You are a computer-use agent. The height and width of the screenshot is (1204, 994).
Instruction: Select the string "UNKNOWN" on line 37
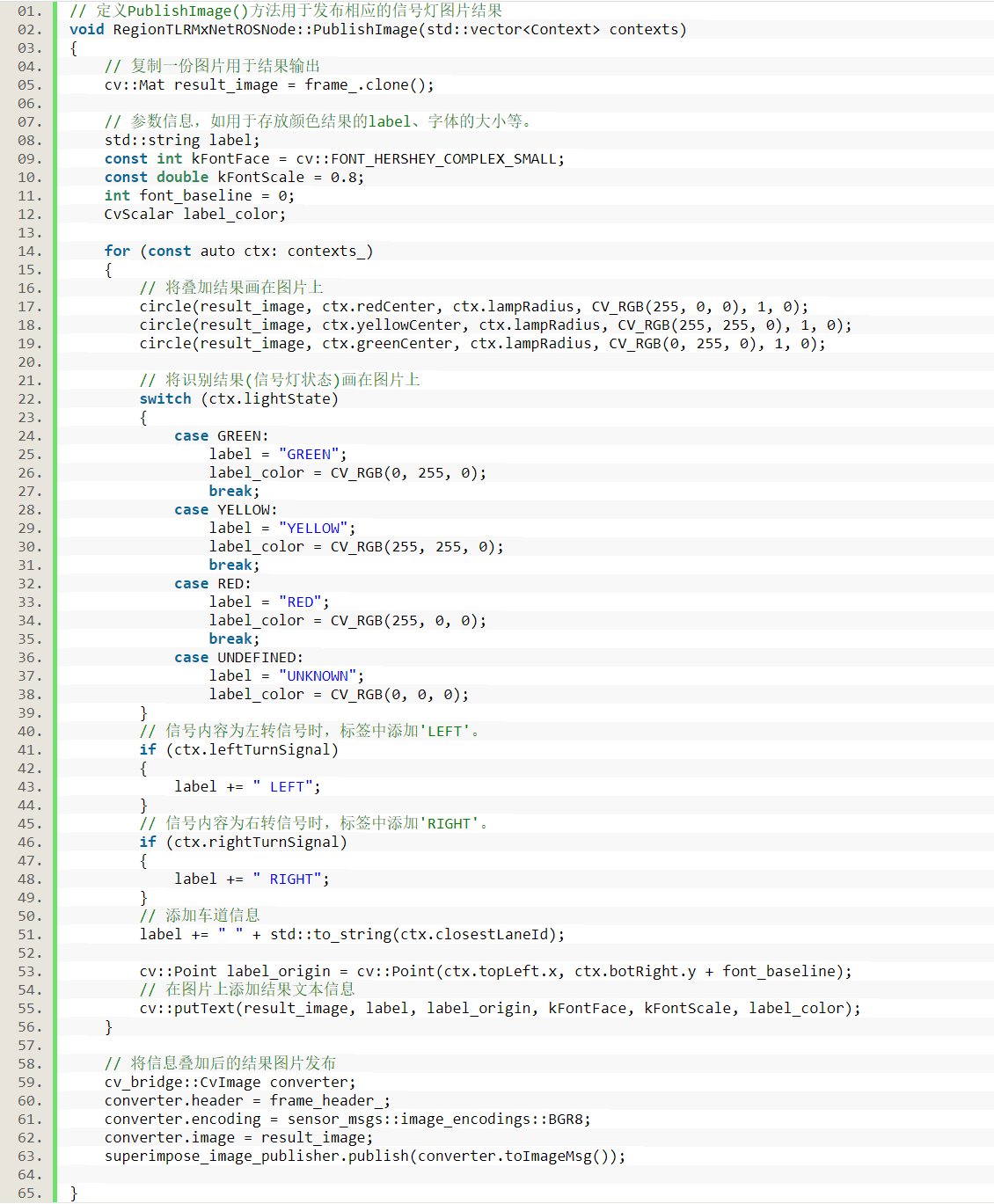(x=318, y=675)
